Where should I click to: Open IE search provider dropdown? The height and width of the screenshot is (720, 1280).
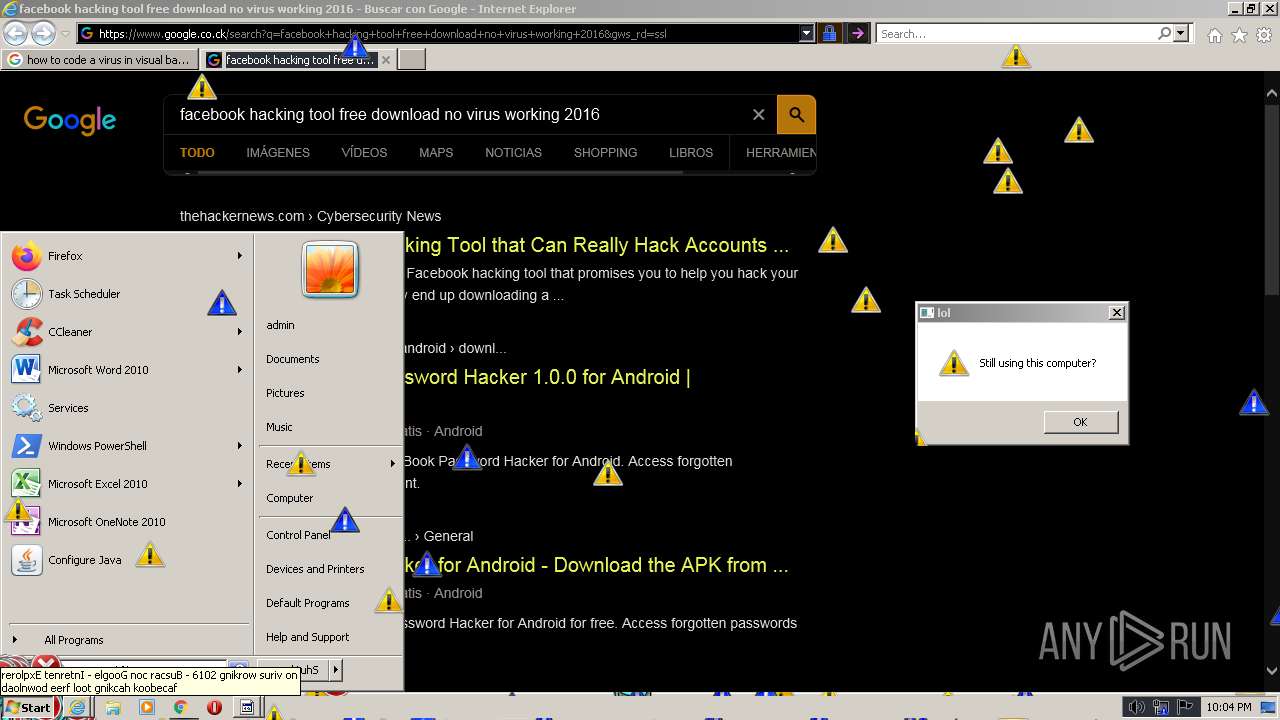(x=1181, y=34)
